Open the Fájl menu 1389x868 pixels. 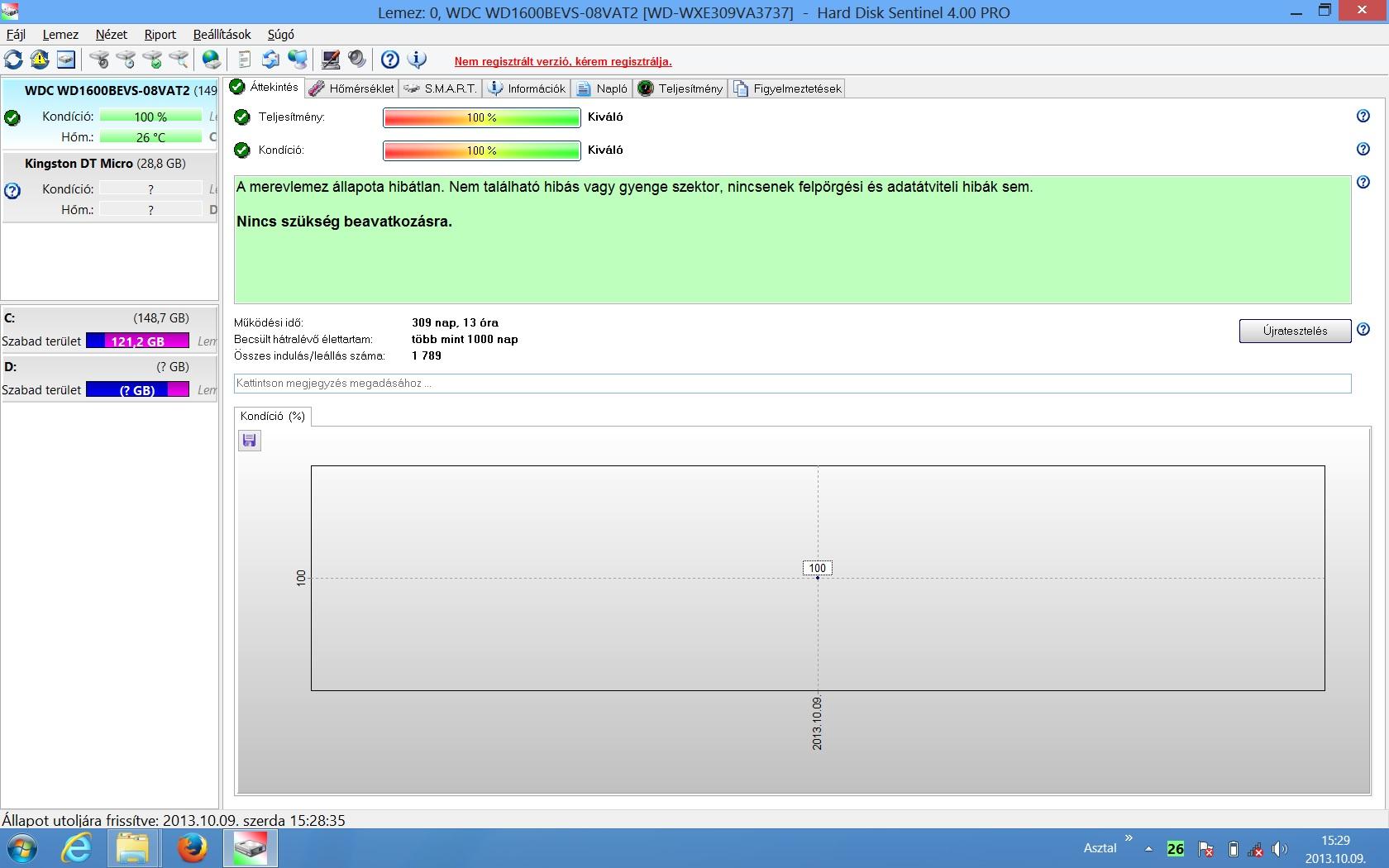point(16,35)
